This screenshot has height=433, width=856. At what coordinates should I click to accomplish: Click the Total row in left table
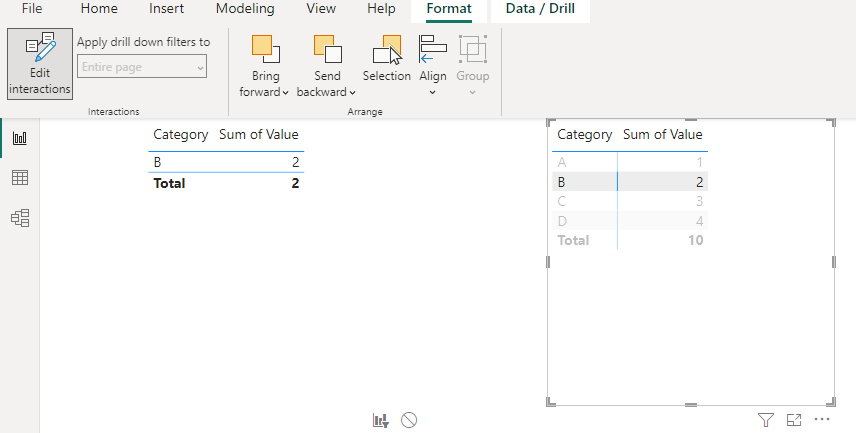click(226, 183)
